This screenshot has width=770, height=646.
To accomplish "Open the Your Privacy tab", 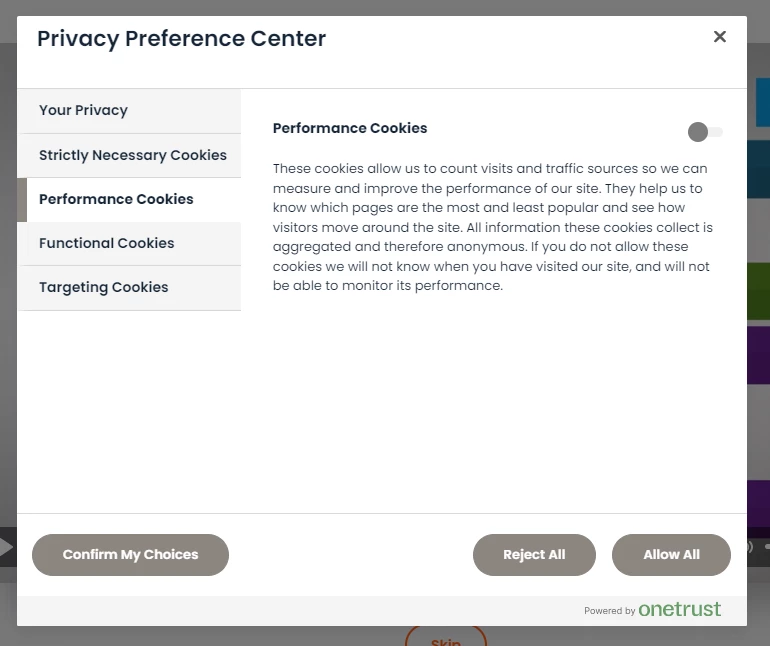I will point(129,111).
